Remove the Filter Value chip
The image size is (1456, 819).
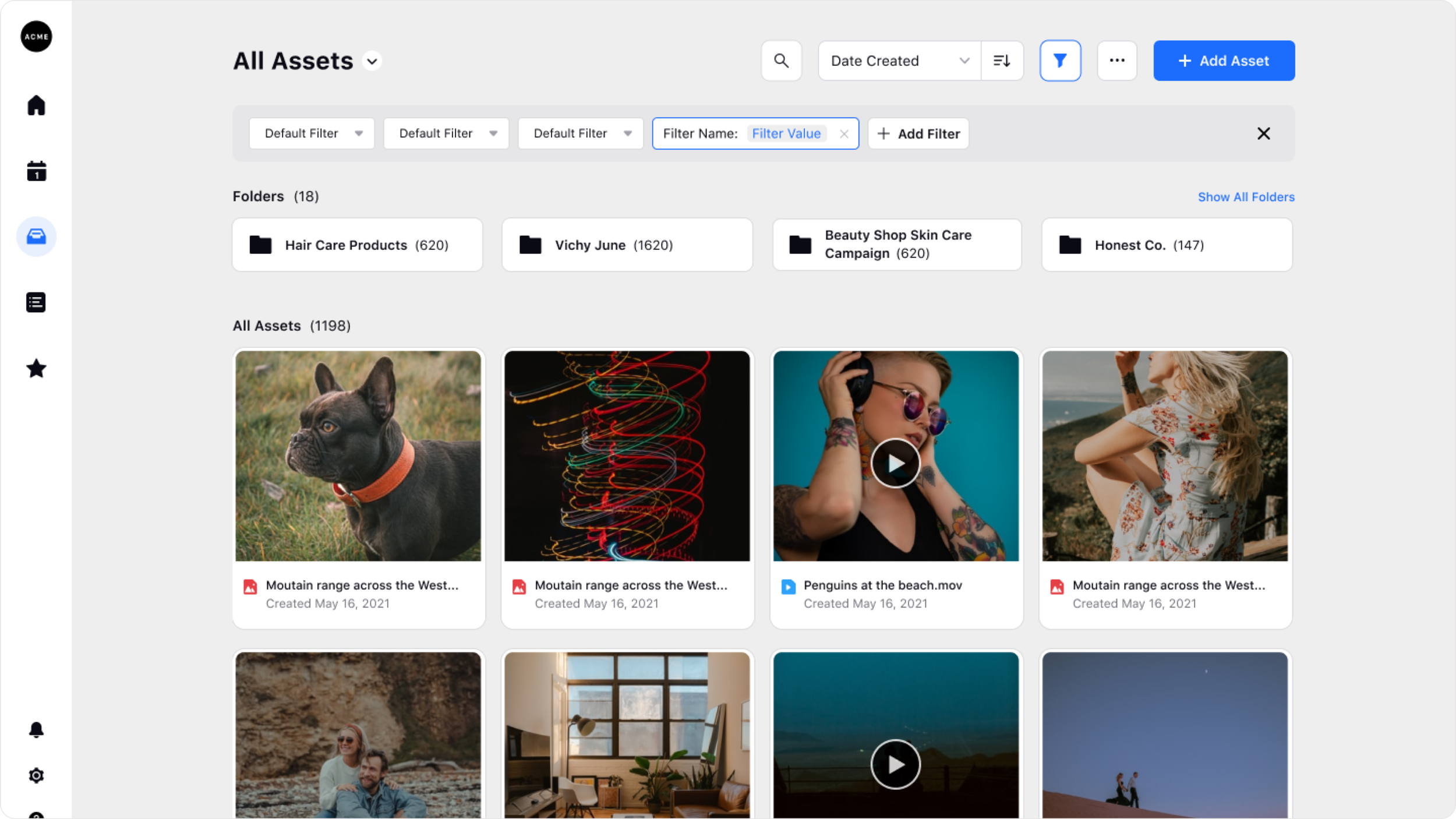(844, 134)
